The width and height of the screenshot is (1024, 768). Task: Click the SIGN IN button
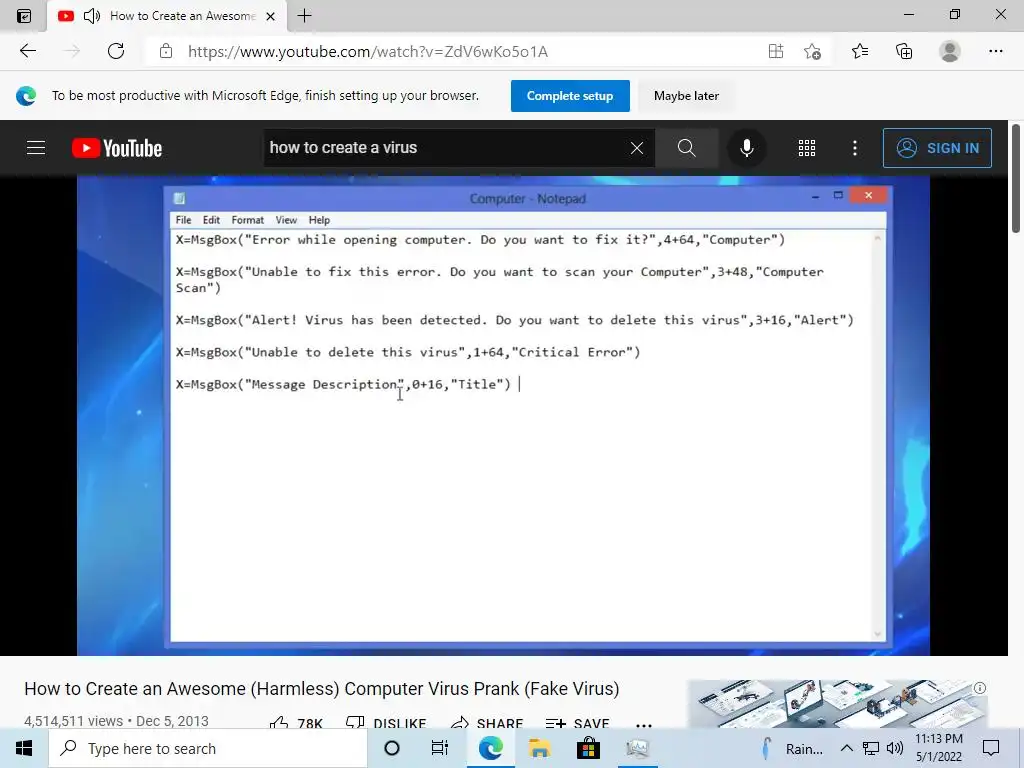(x=937, y=148)
